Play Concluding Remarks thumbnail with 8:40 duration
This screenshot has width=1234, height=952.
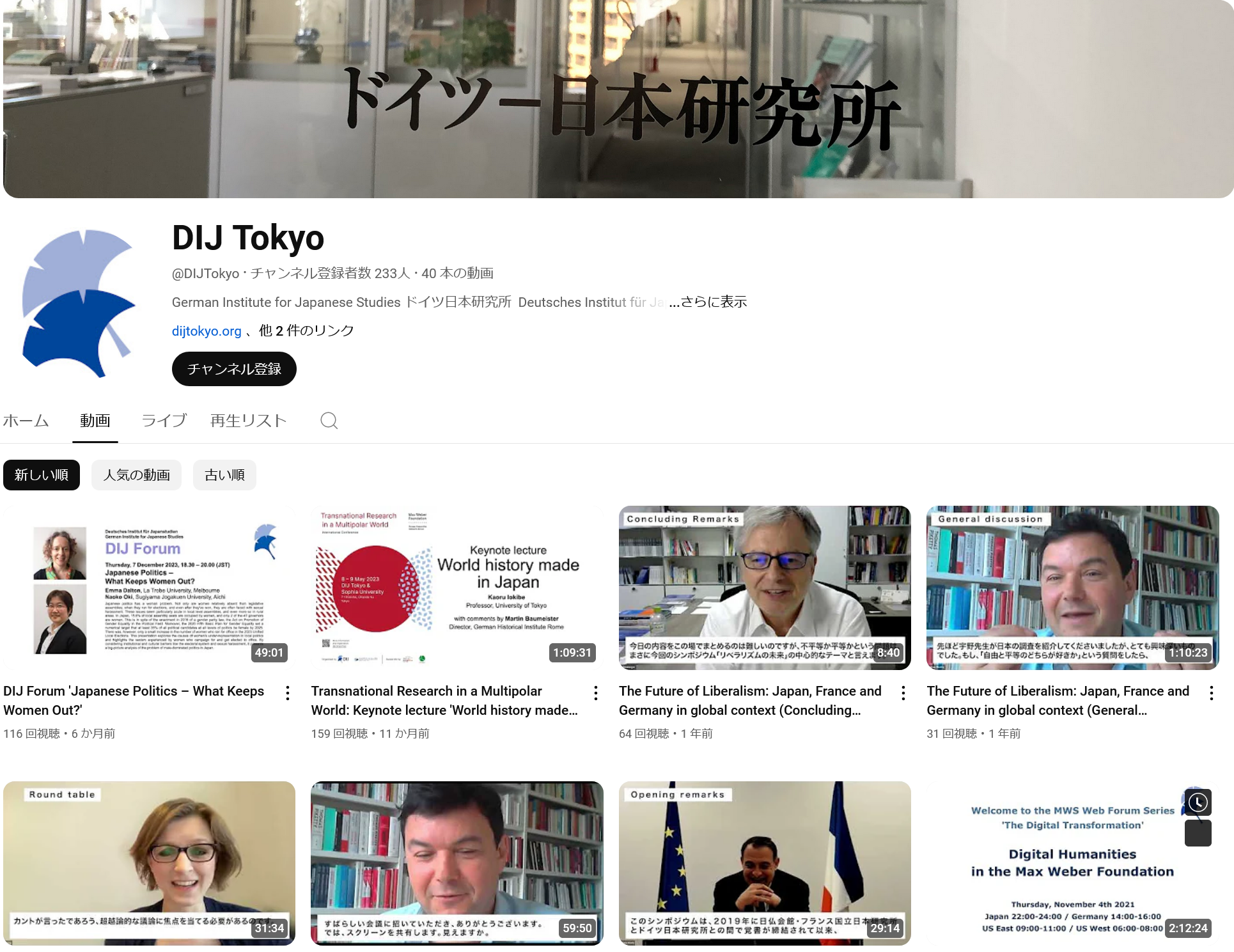click(x=765, y=588)
